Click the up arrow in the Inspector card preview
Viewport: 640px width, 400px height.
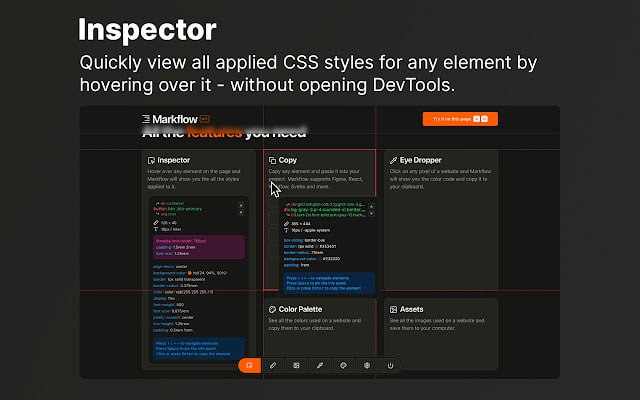(241, 205)
